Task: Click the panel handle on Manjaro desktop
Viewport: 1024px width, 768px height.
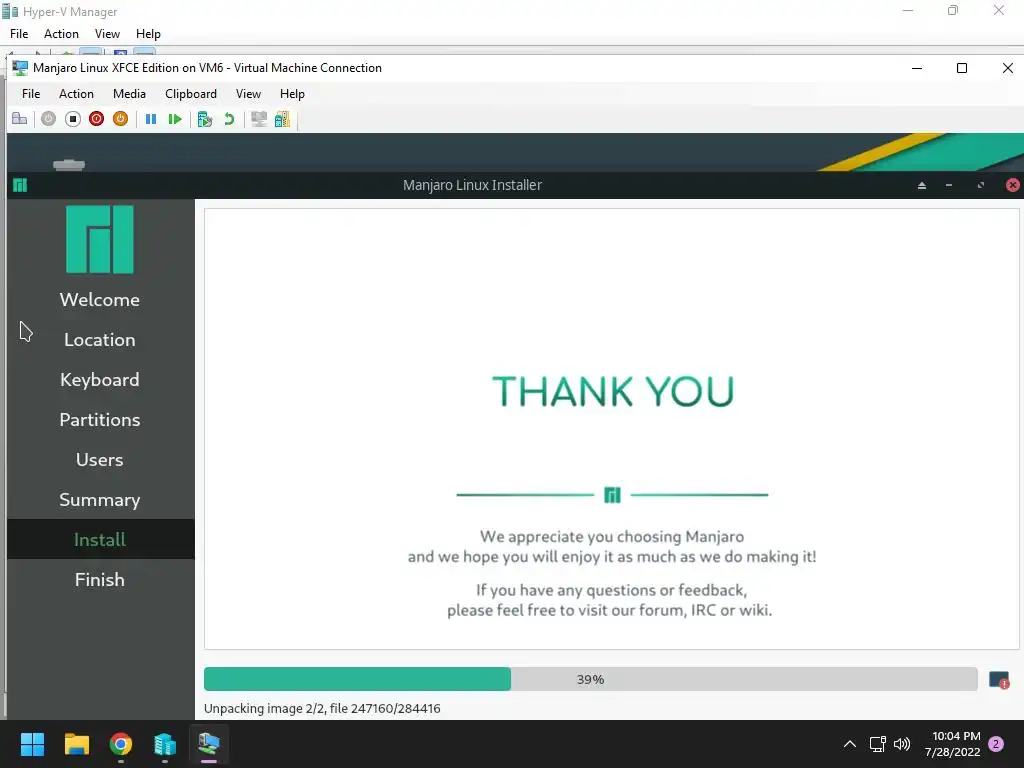Action: 69,165
